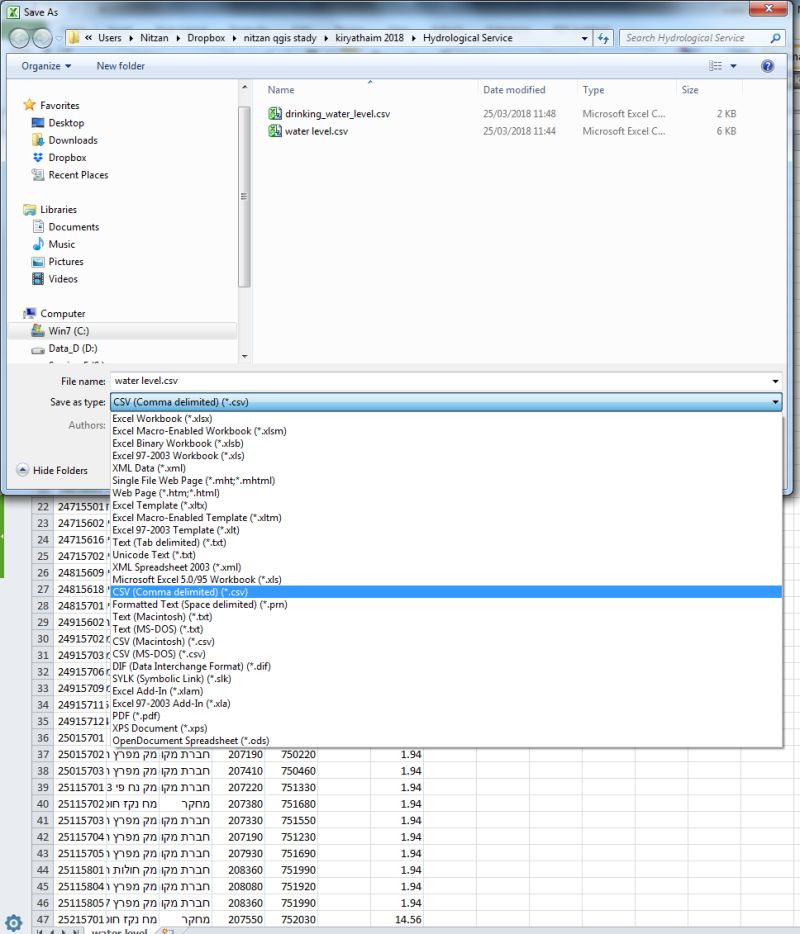This screenshot has height=934, width=800.
Task: Open the Save as type dropdown
Action: (x=773, y=401)
